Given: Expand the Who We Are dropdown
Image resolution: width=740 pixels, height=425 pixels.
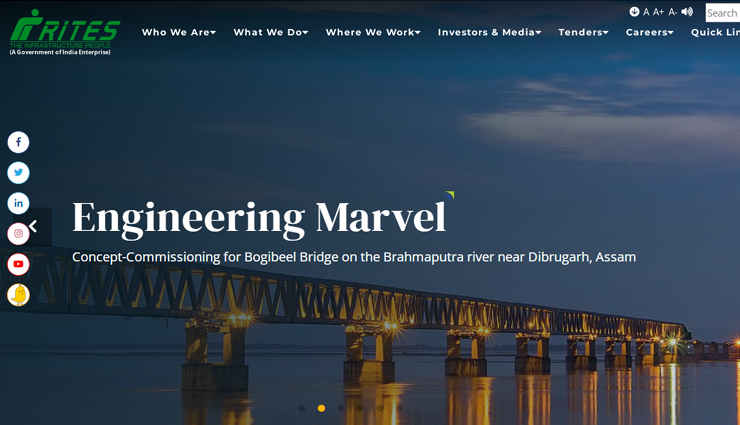Looking at the screenshot, I should (x=179, y=32).
